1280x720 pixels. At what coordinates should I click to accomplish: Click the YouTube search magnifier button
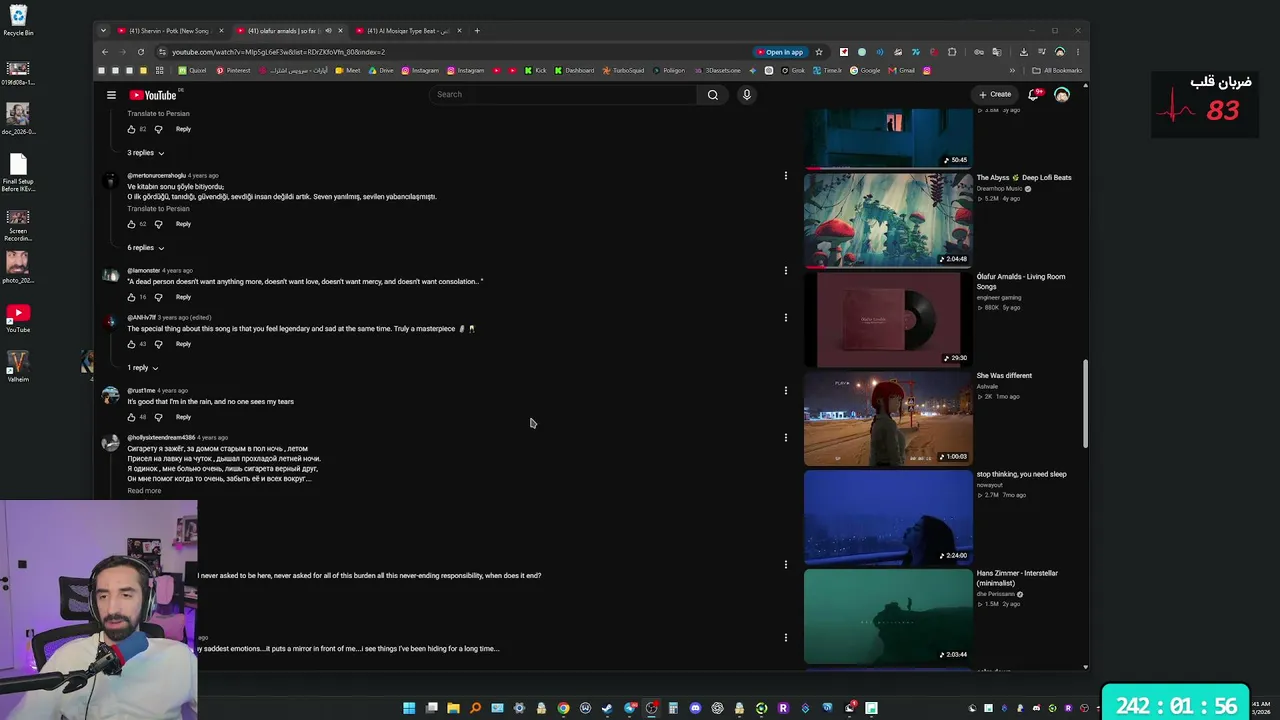point(712,95)
